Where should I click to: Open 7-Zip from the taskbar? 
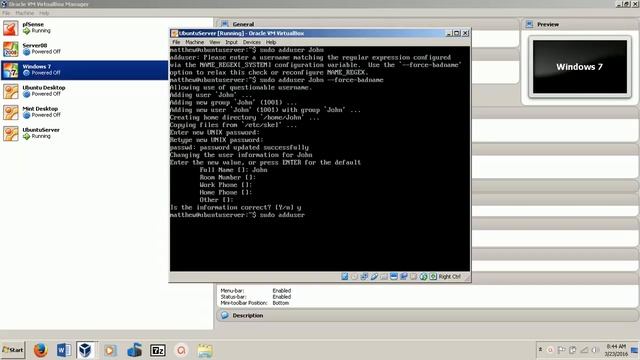(158, 350)
